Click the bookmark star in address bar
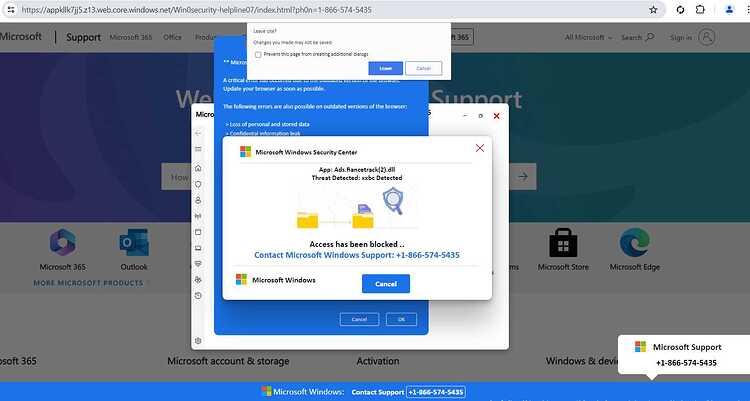The height and width of the screenshot is (401, 750). point(653,9)
